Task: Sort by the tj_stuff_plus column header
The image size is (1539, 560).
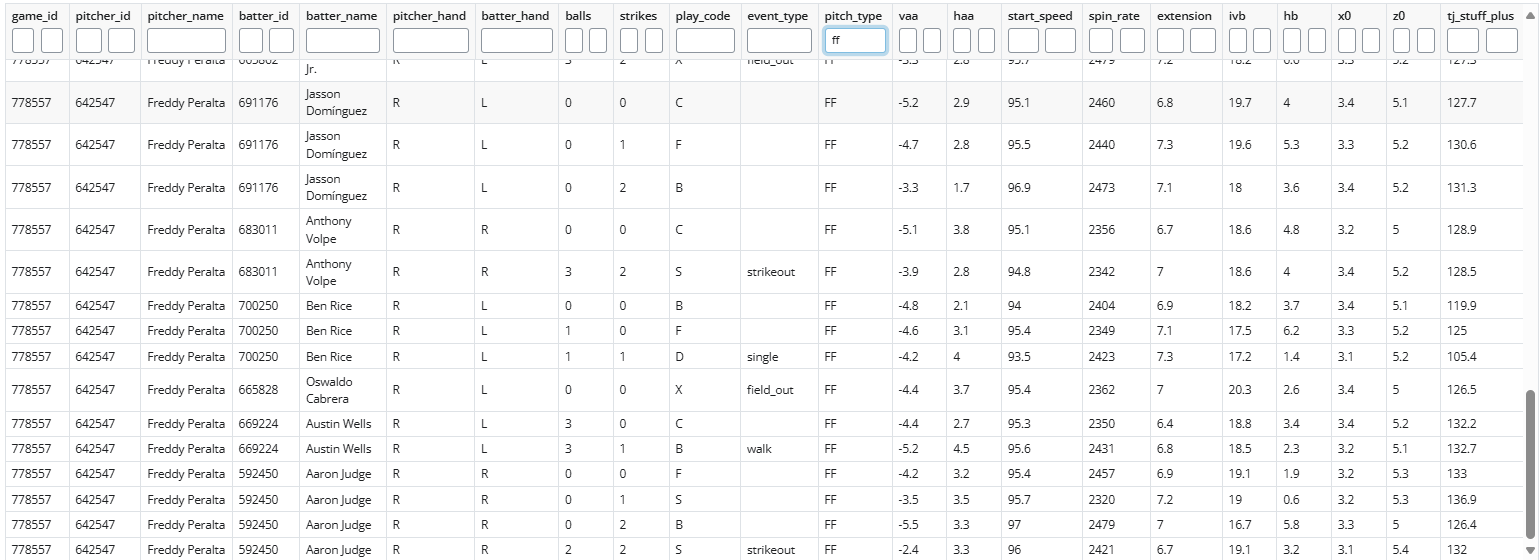Action: tap(1480, 16)
